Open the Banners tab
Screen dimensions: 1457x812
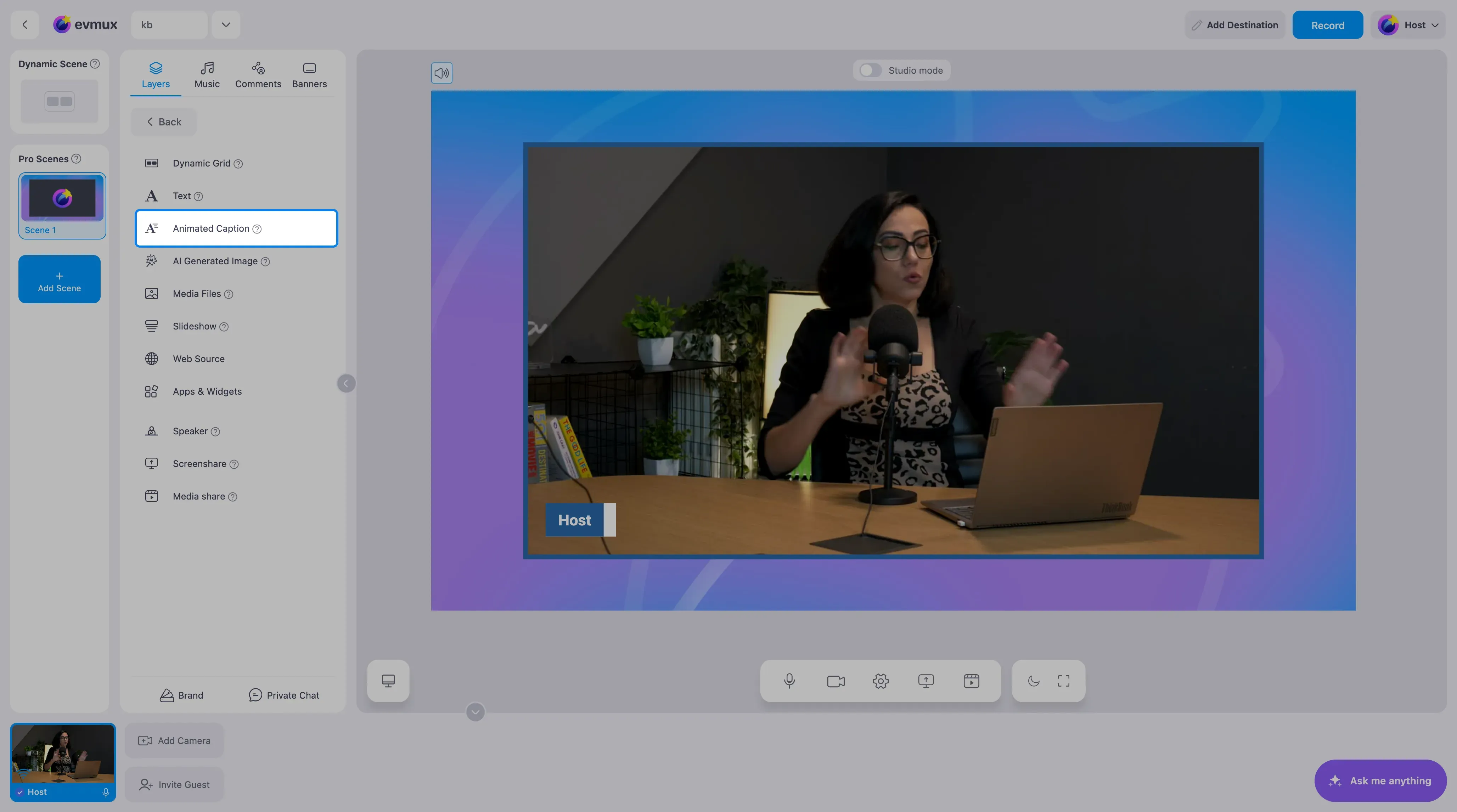point(309,75)
